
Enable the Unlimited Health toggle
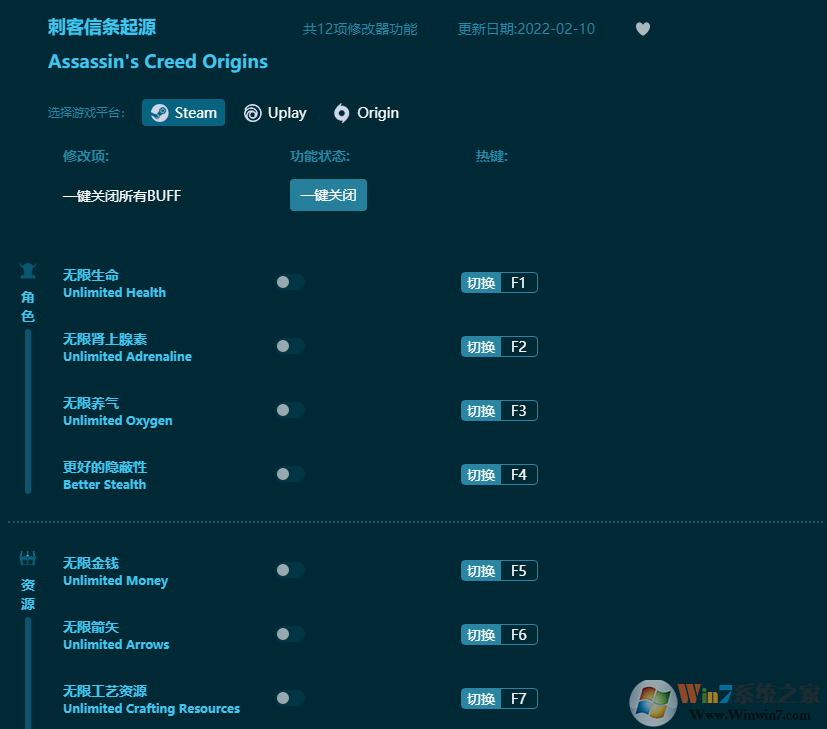point(290,282)
